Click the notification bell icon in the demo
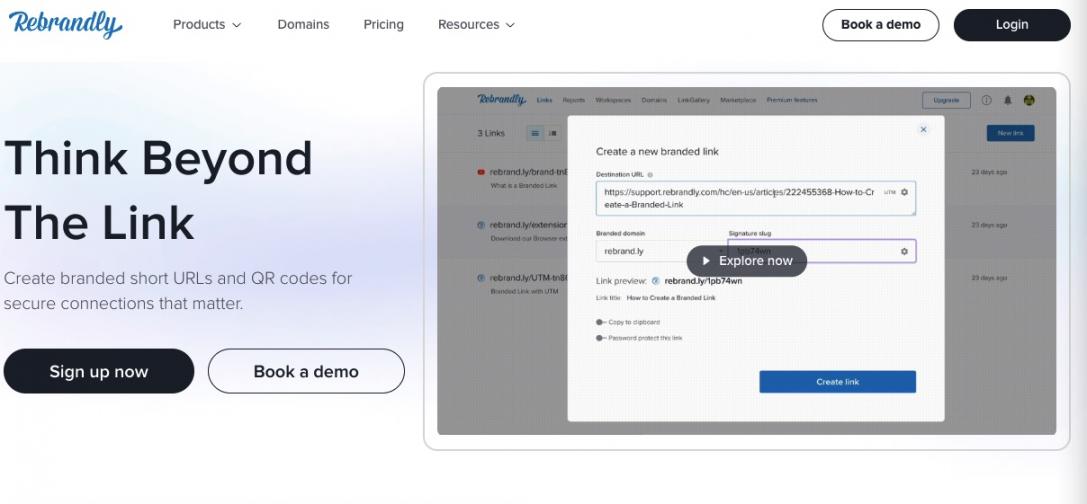Screen dimensions: 1087x504 (1008, 100)
